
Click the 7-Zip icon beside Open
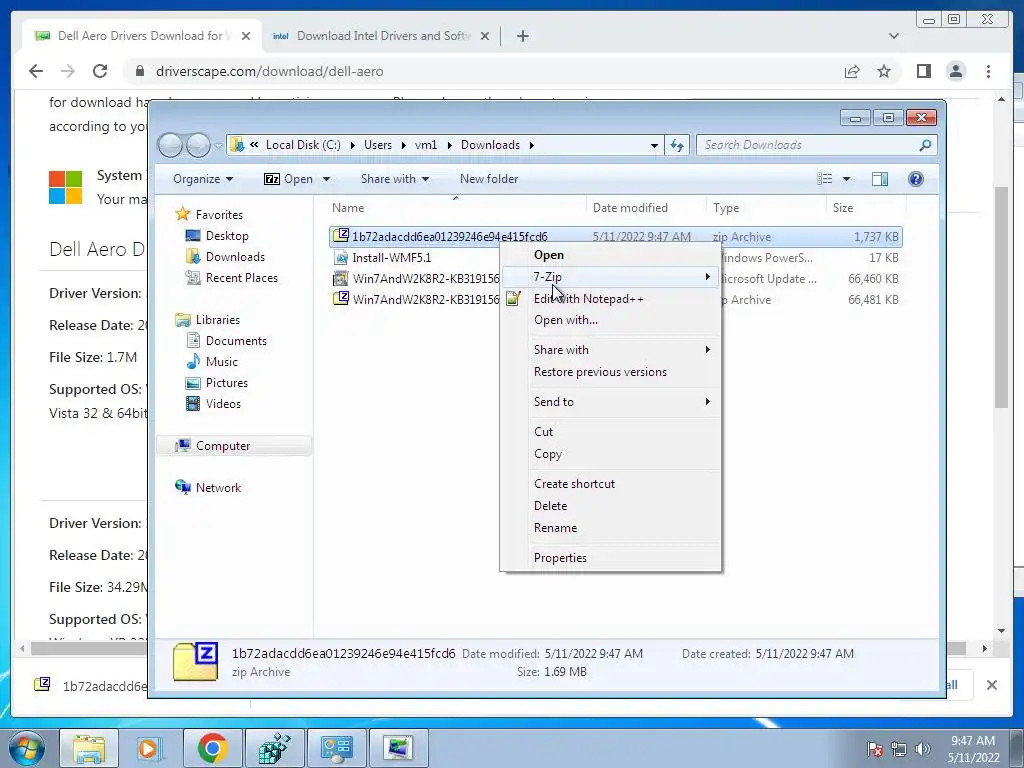[x=272, y=179]
